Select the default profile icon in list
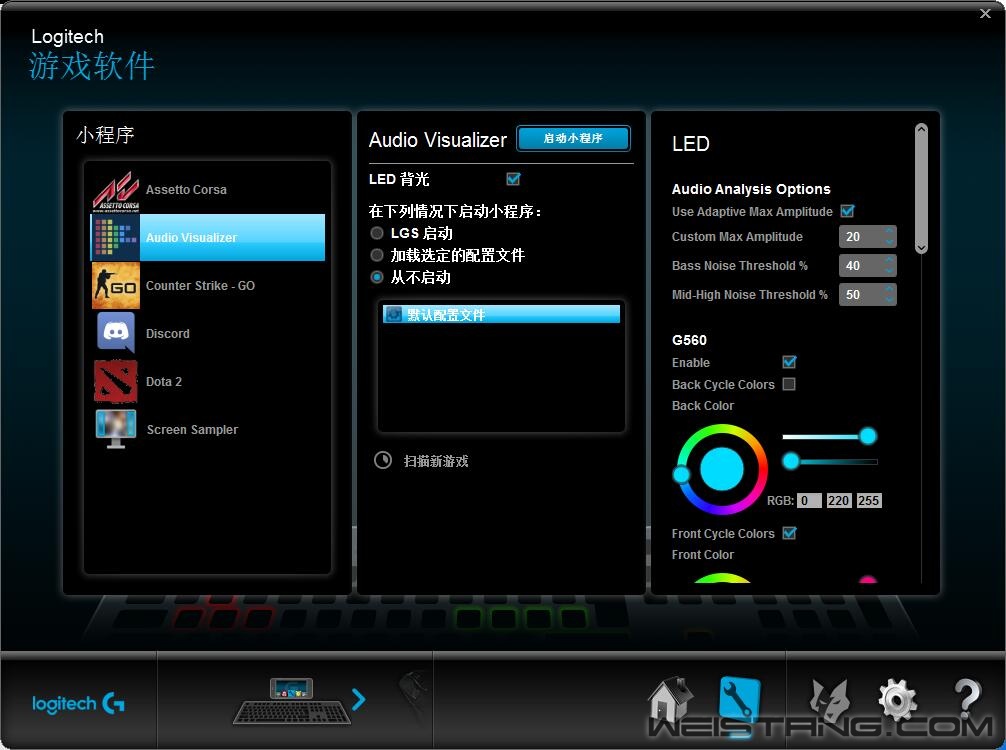Viewport: 1006px width, 750px height. [393, 314]
